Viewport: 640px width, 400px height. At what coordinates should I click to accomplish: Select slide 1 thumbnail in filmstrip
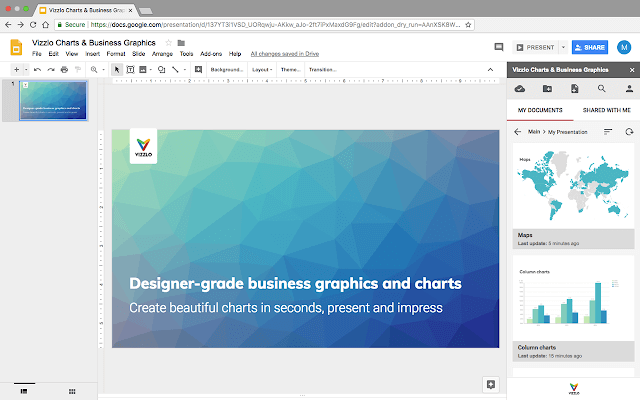coord(53,100)
